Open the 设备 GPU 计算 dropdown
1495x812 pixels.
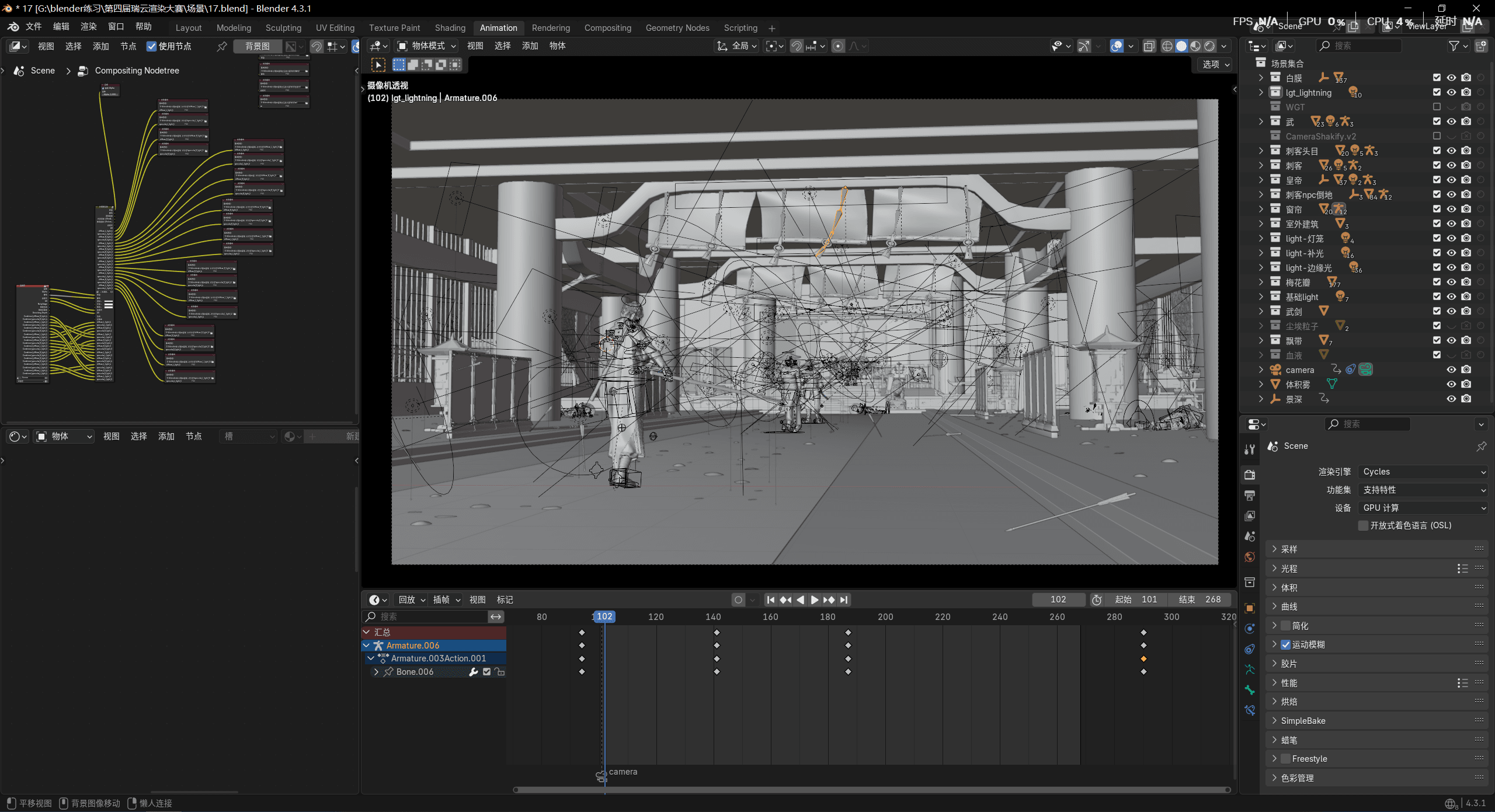click(x=1423, y=508)
